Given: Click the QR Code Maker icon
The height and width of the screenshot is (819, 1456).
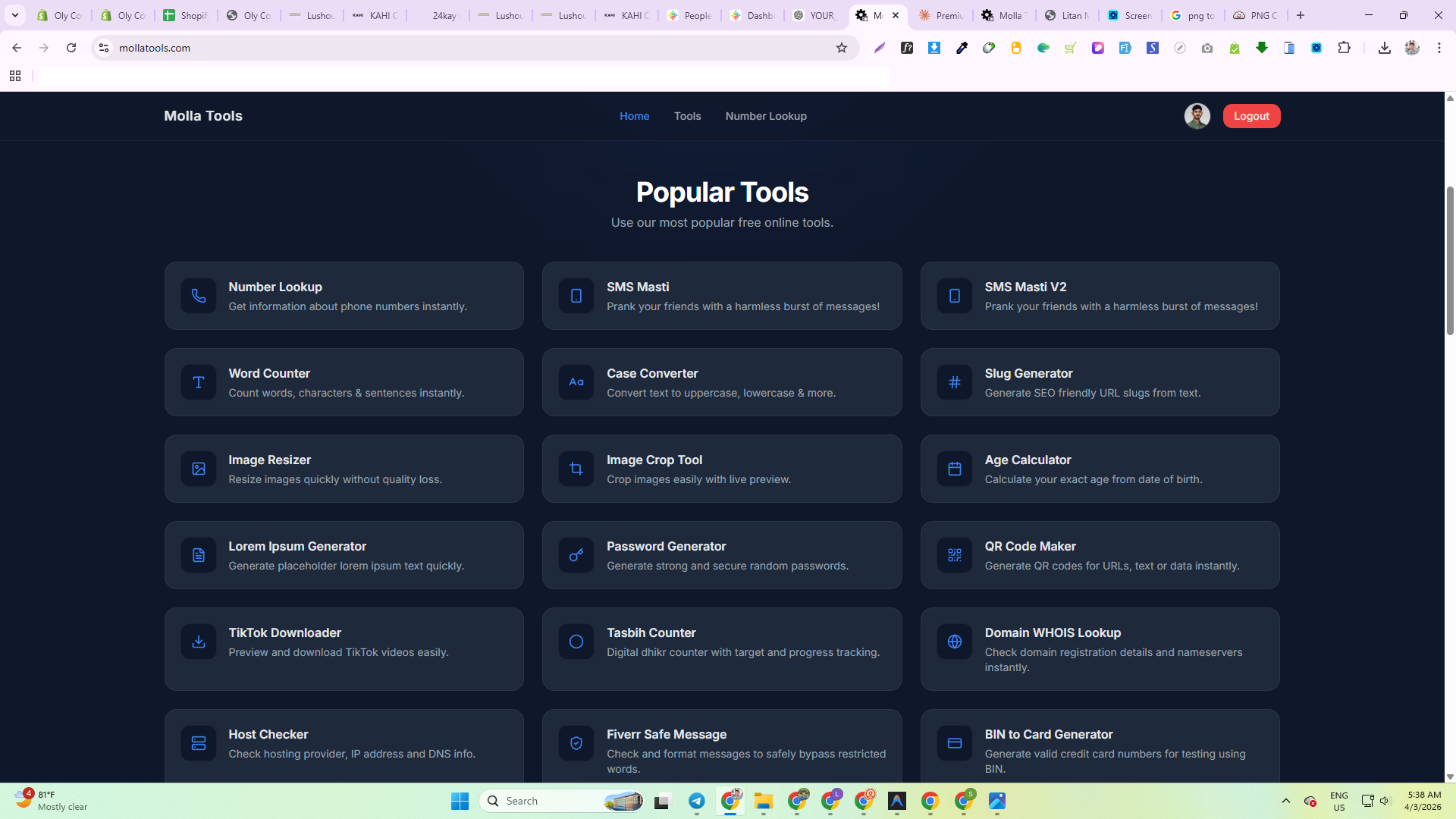Looking at the screenshot, I should tap(954, 555).
